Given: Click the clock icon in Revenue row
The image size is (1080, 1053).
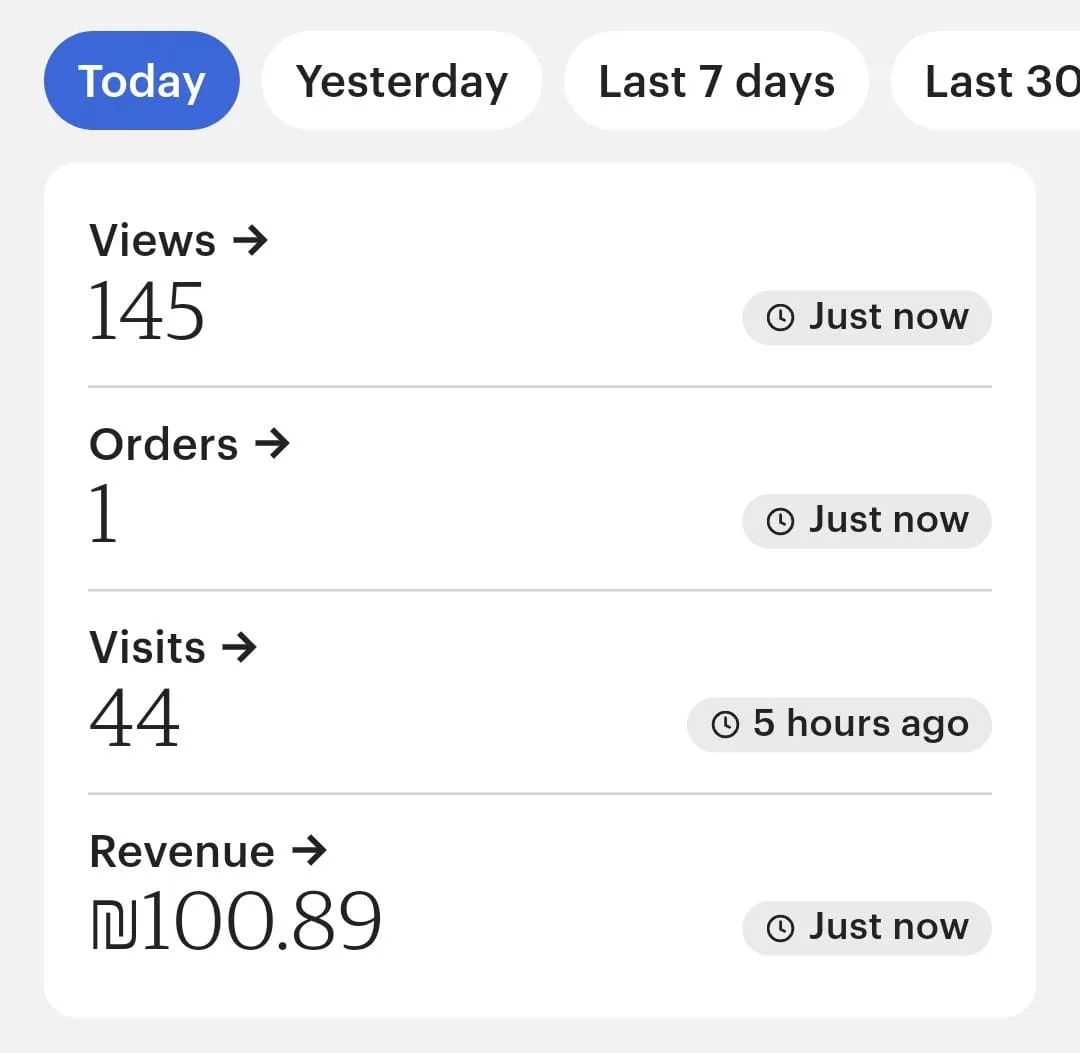Looking at the screenshot, I should click(780, 928).
